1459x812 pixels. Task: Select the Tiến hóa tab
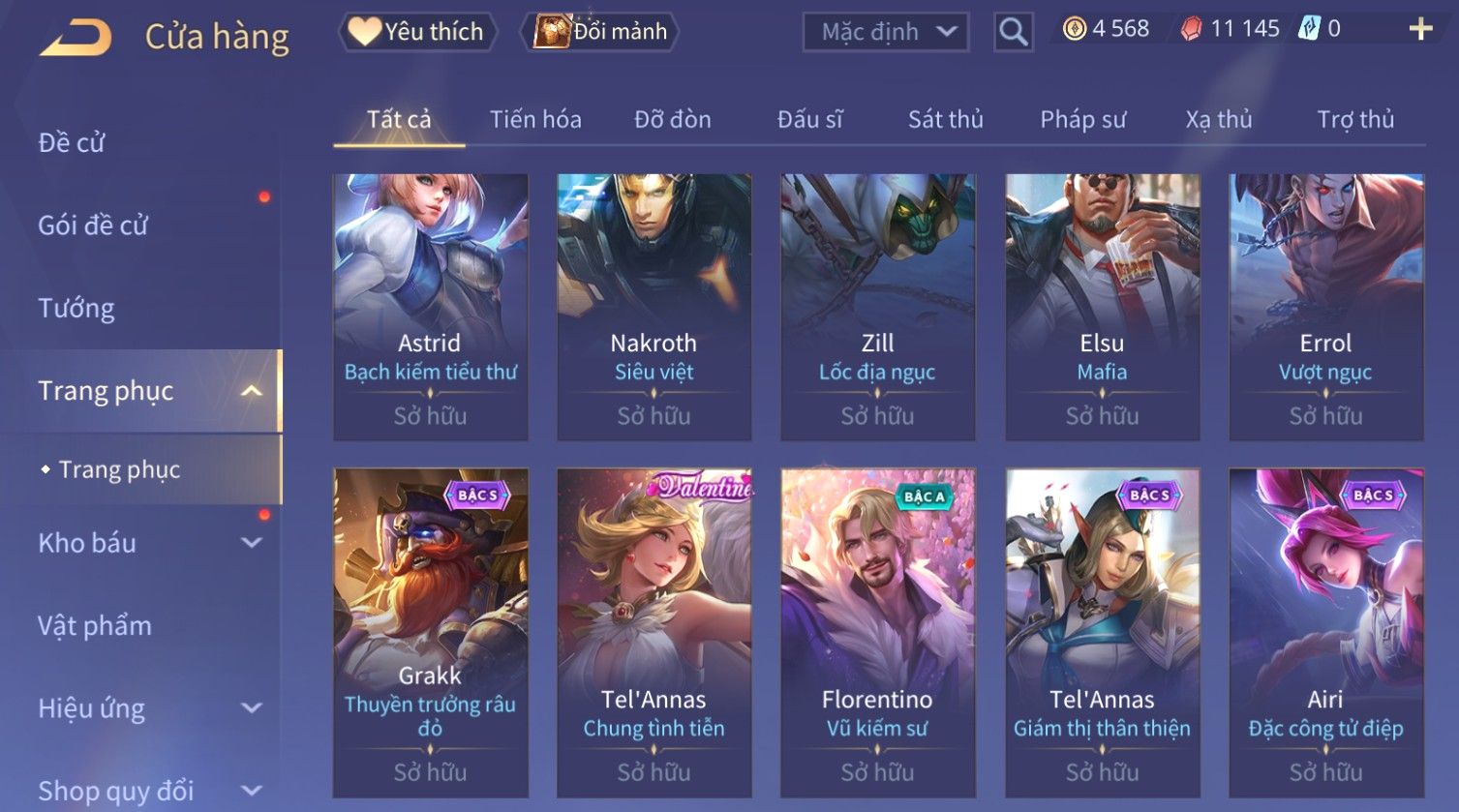(x=535, y=119)
